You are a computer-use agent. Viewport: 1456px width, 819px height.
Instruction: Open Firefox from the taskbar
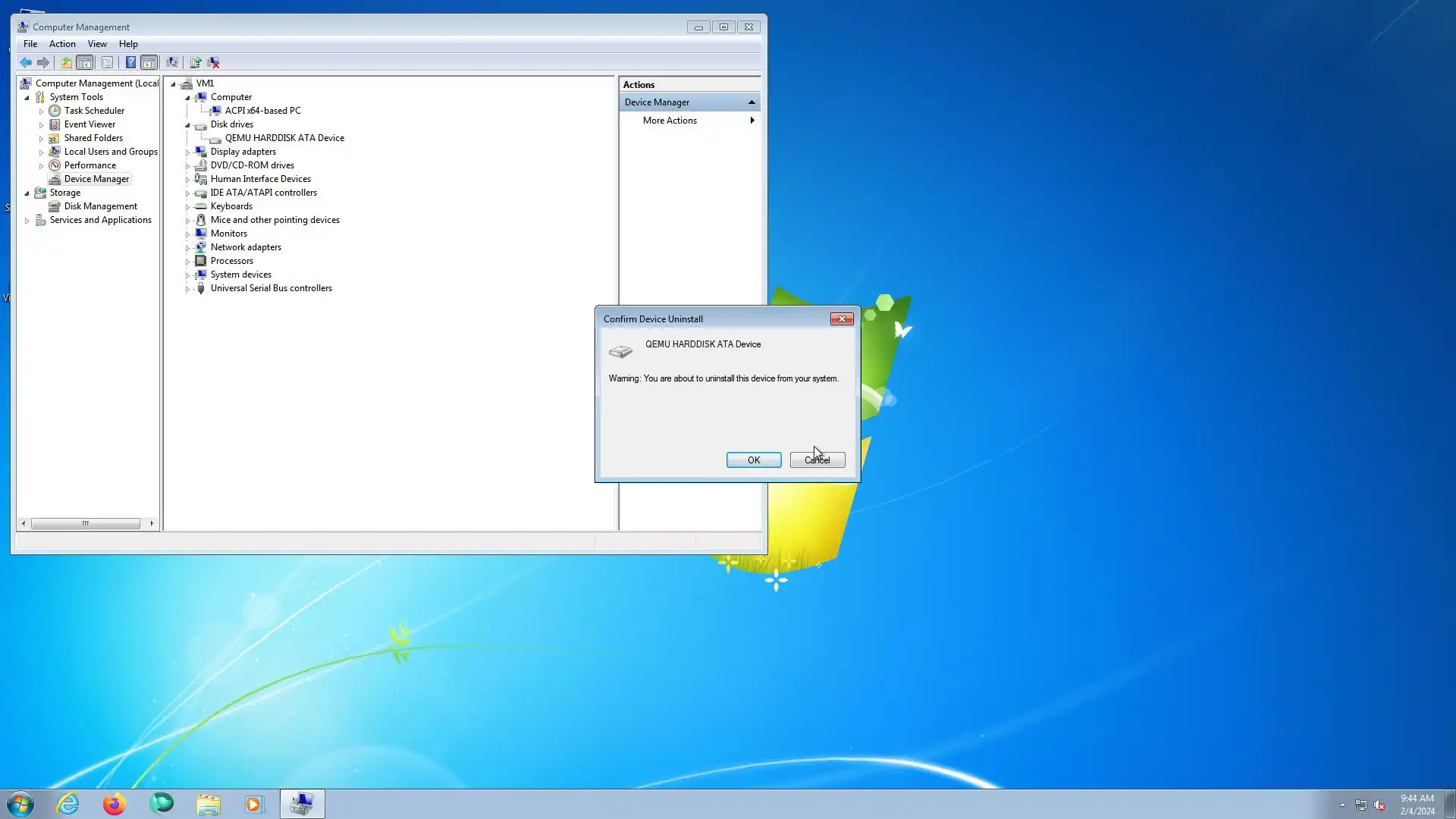point(115,804)
